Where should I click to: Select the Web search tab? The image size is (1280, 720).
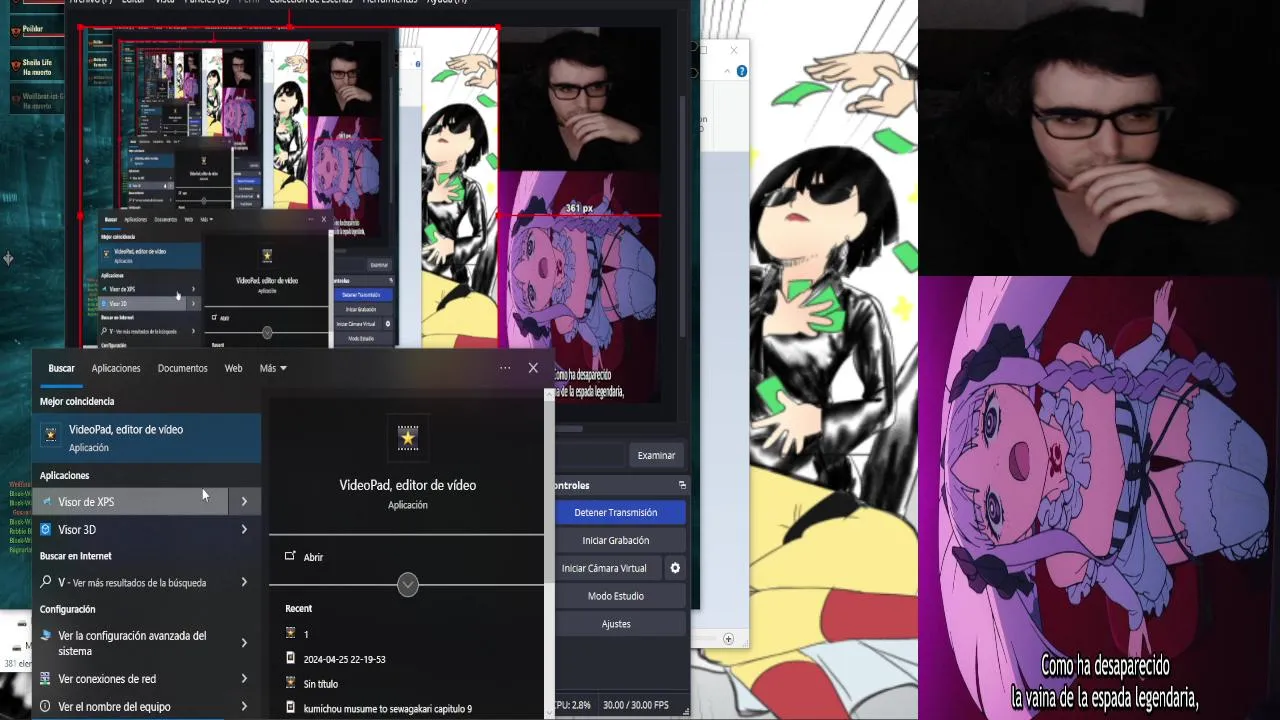point(233,368)
